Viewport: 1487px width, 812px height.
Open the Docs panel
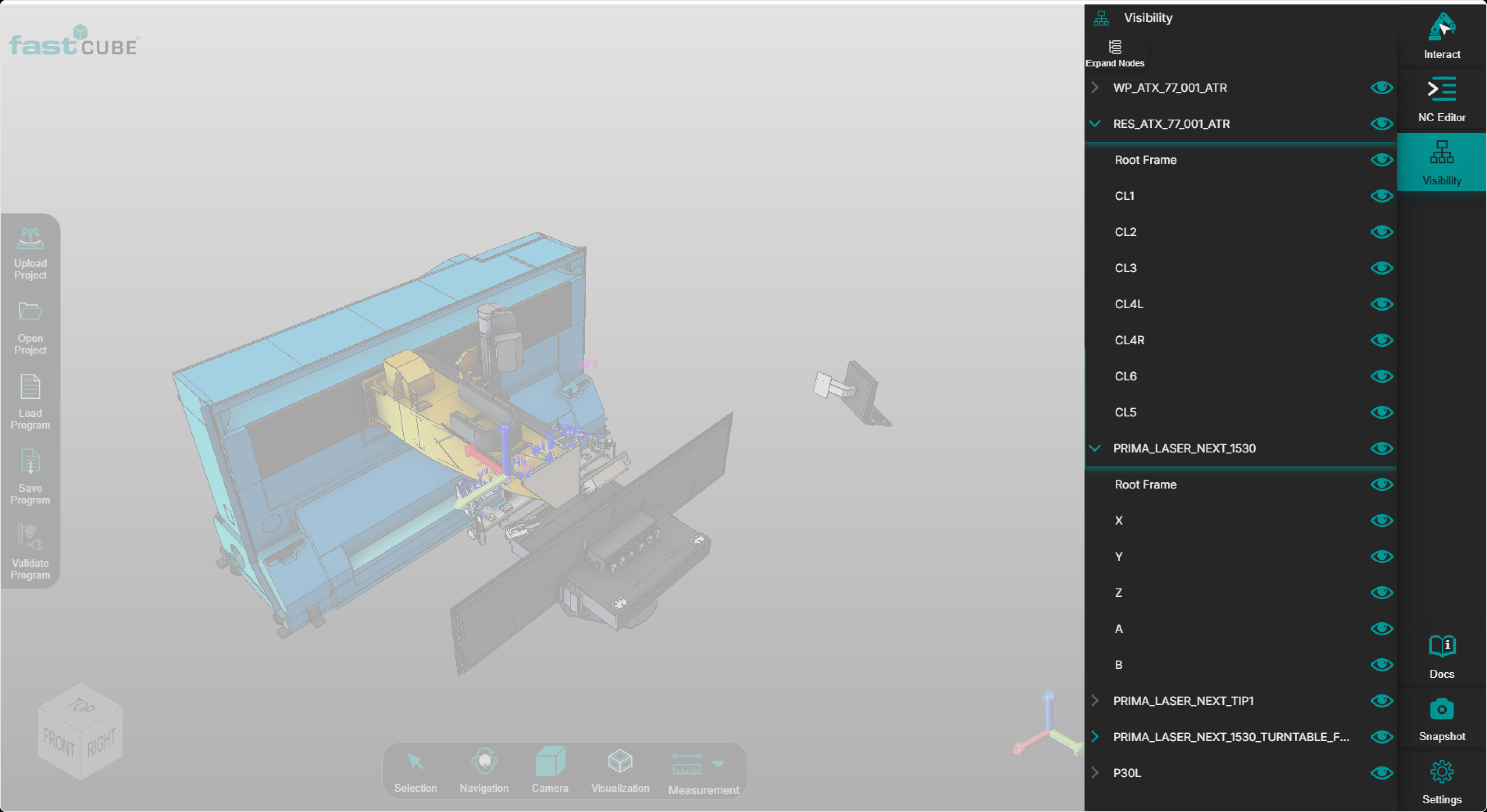click(1441, 656)
